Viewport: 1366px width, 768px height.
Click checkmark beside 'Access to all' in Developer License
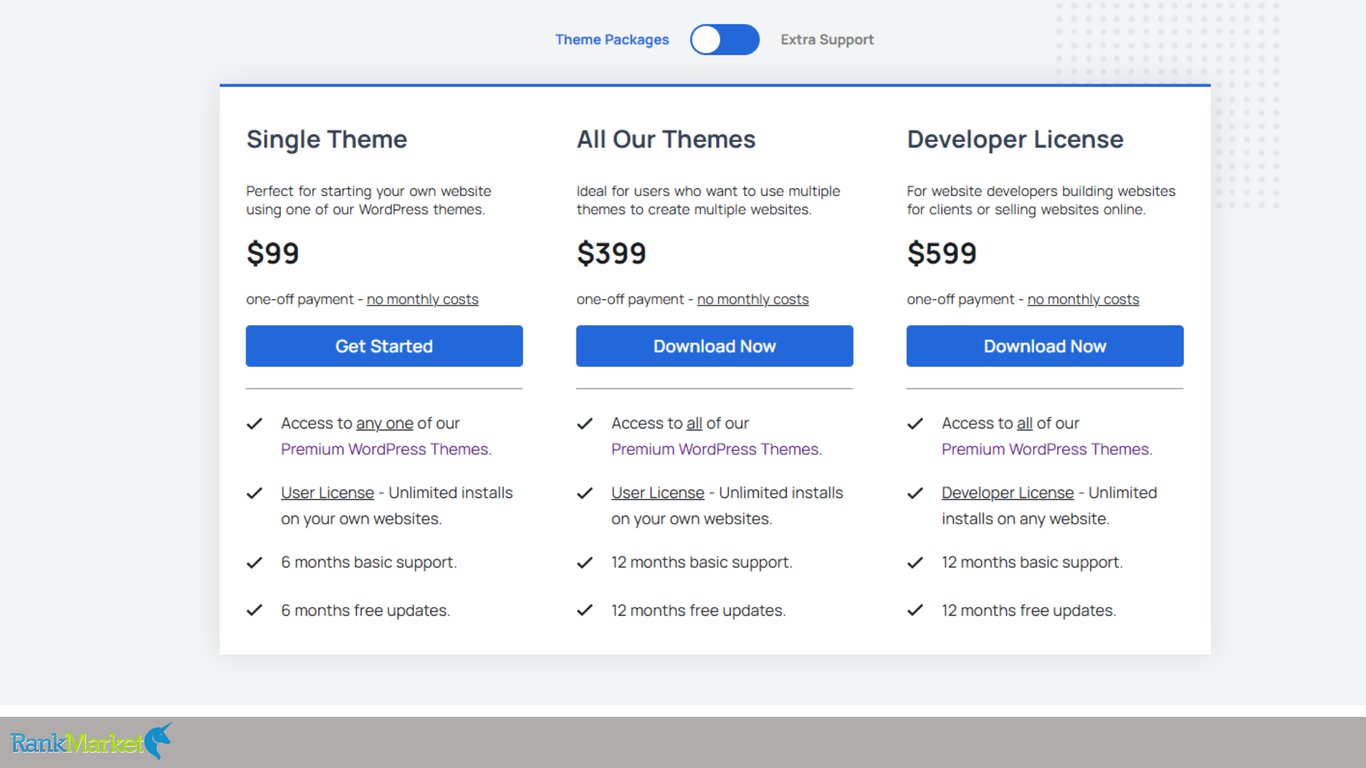coord(915,423)
